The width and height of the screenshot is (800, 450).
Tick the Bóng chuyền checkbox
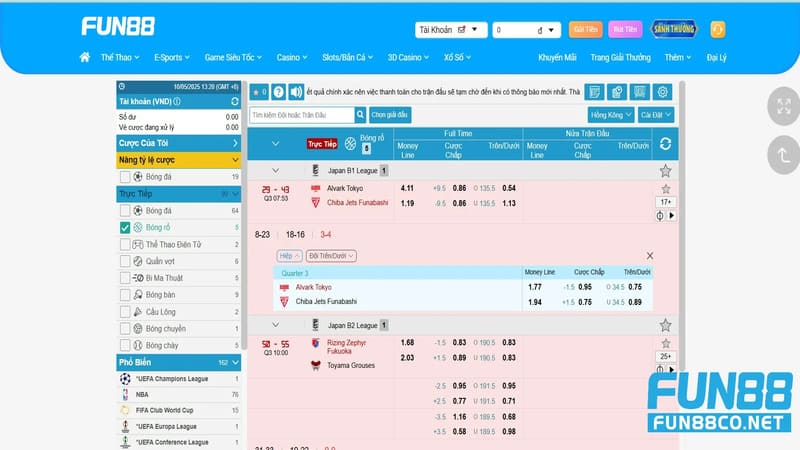point(125,328)
